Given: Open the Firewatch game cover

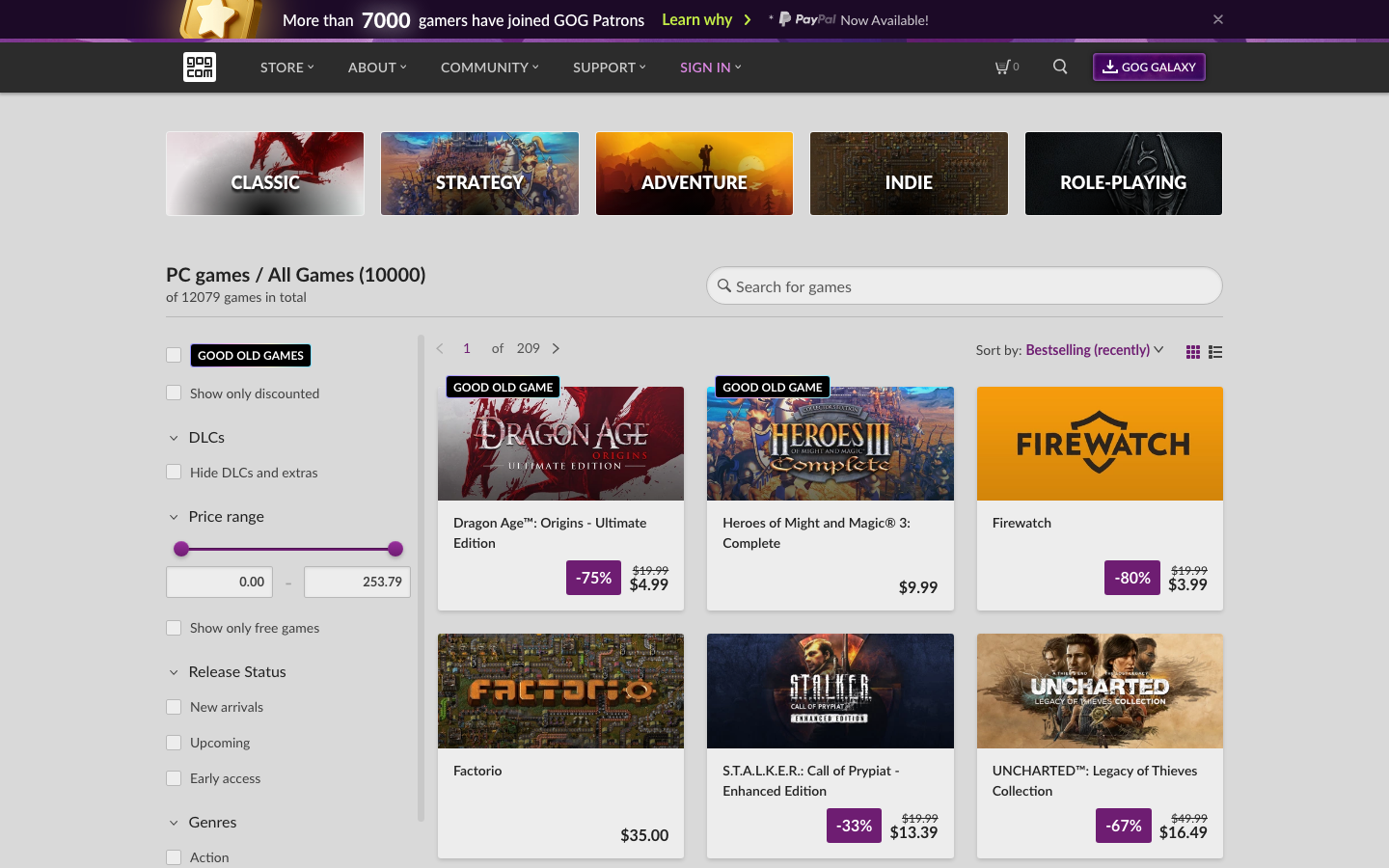Looking at the screenshot, I should (1100, 444).
